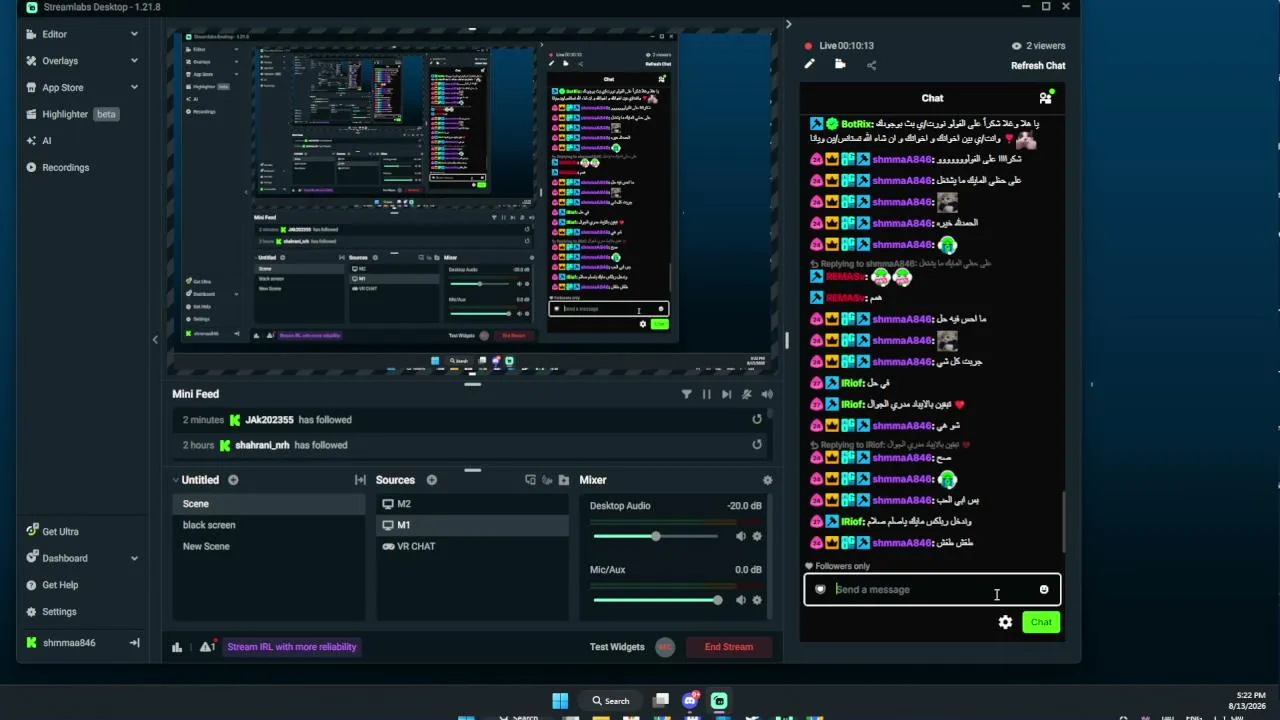Screen dimensions: 1280x720
Task: Select the New Scene entry
Action: pyautogui.click(x=269, y=546)
